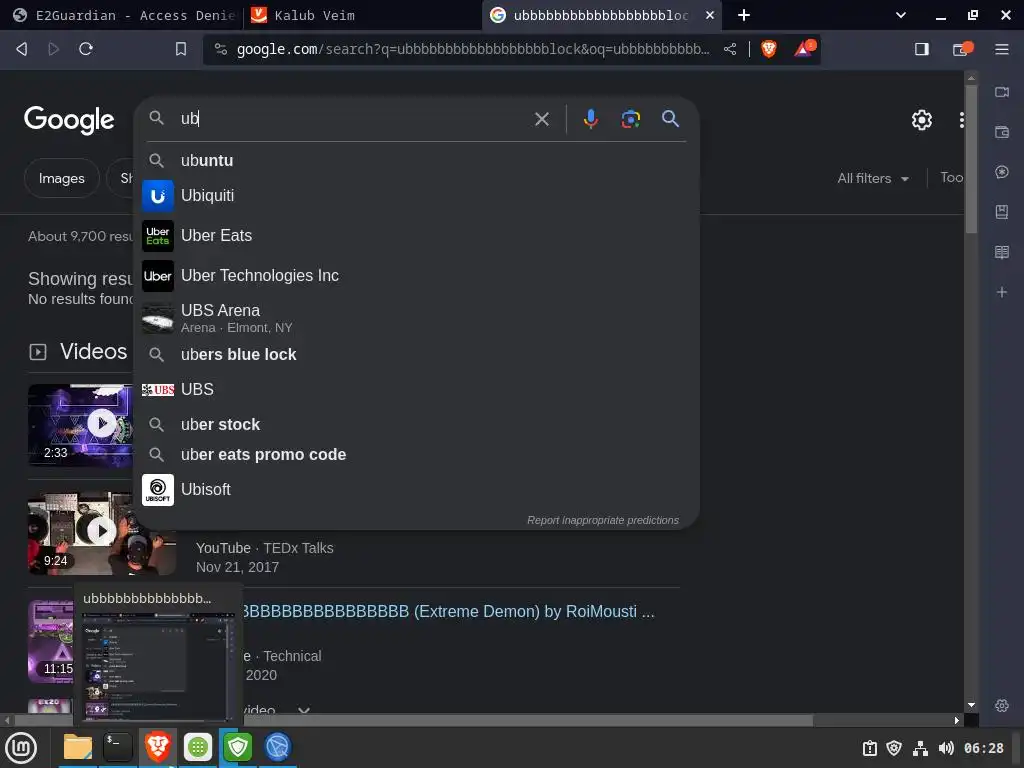This screenshot has width=1024, height=768.
Task: Click the vertical page scrollbar
Action: point(971,159)
